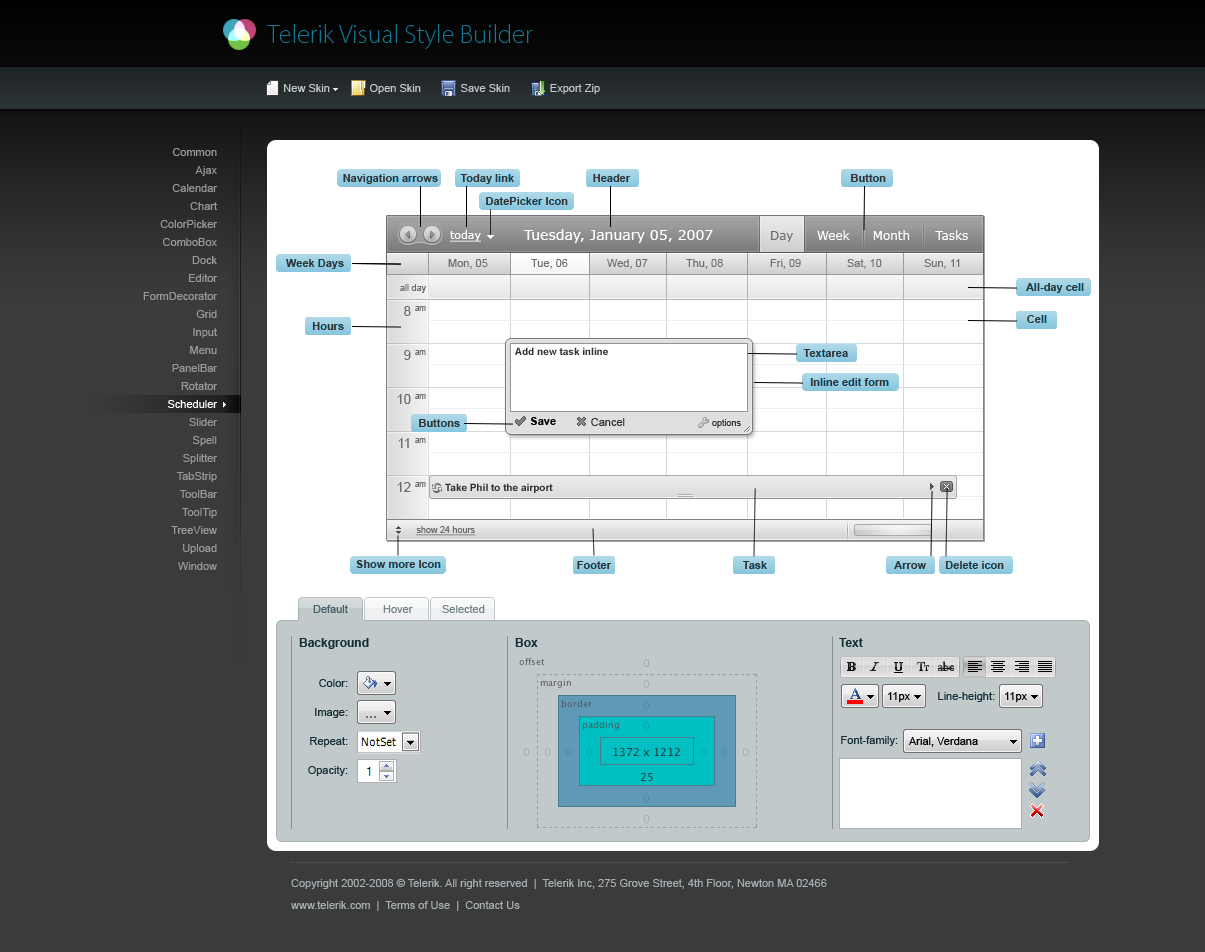The height and width of the screenshot is (952, 1205).
Task: Click the 1372 x 1212 box size
Action: (646, 751)
